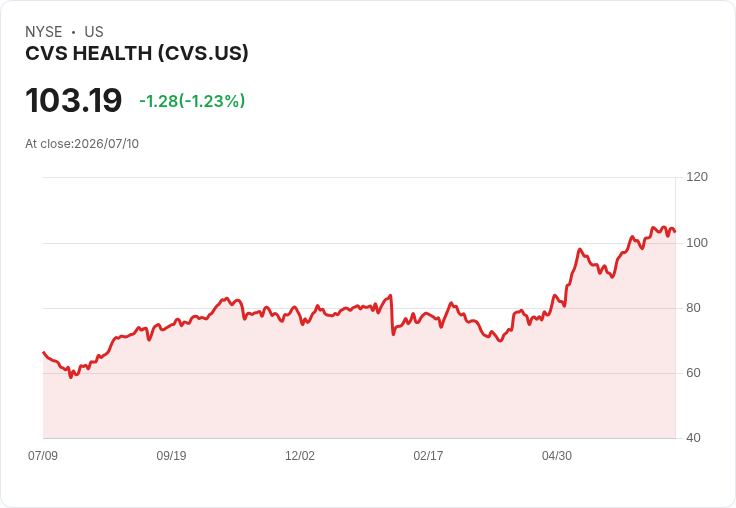Viewport: 736px width, 508px height.
Task: Click the sharp price drop after 12/02
Action: coord(392,315)
